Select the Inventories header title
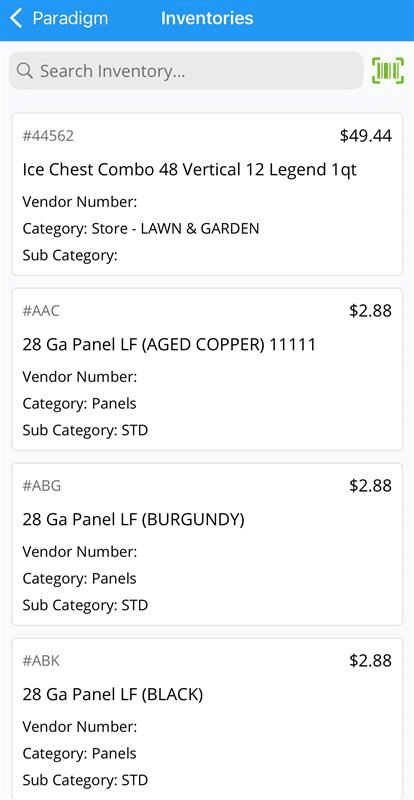Screen dimensions: 414x800 click(207, 18)
